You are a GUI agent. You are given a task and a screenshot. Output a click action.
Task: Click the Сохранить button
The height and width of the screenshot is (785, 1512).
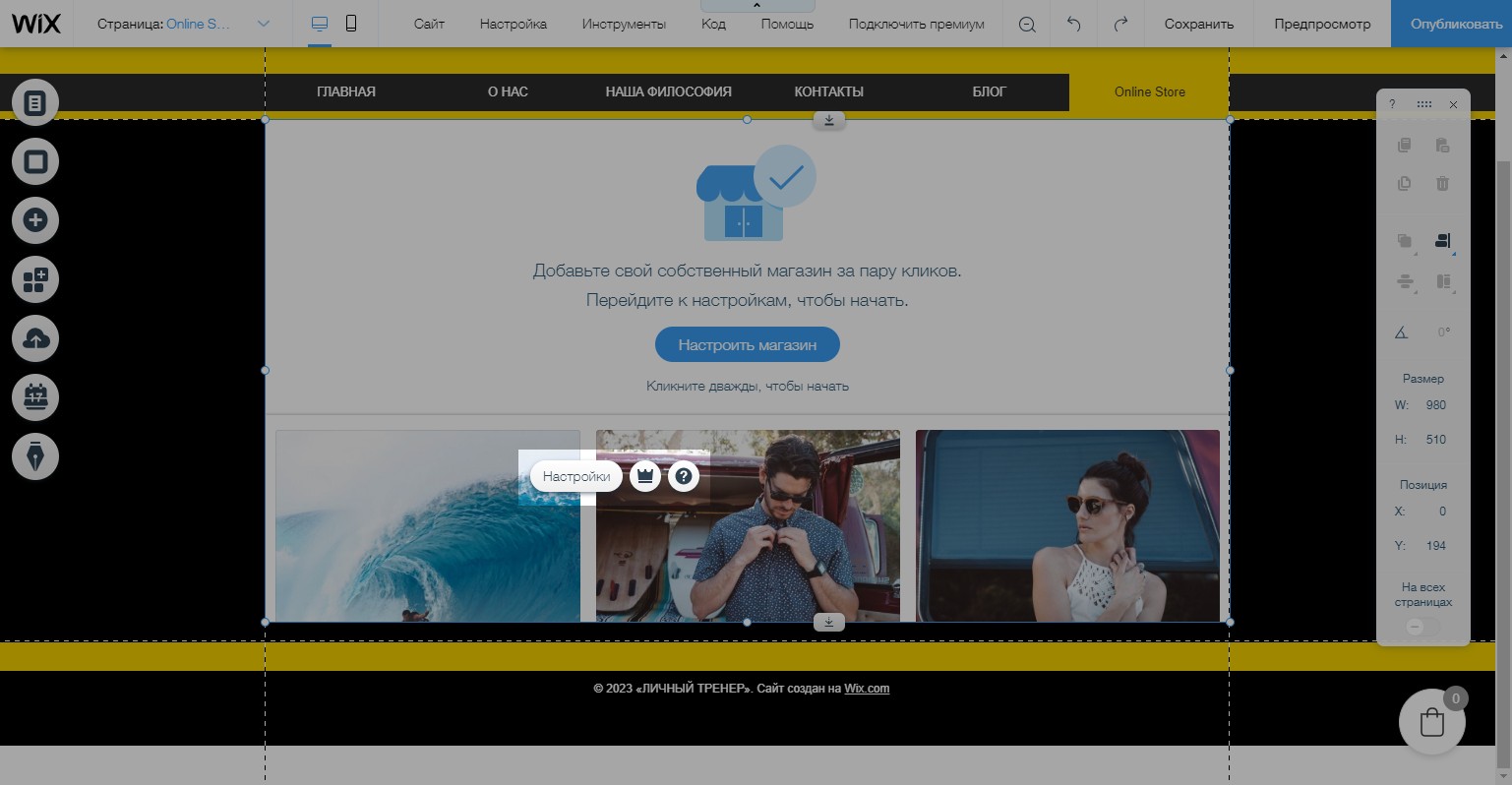click(x=1199, y=24)
